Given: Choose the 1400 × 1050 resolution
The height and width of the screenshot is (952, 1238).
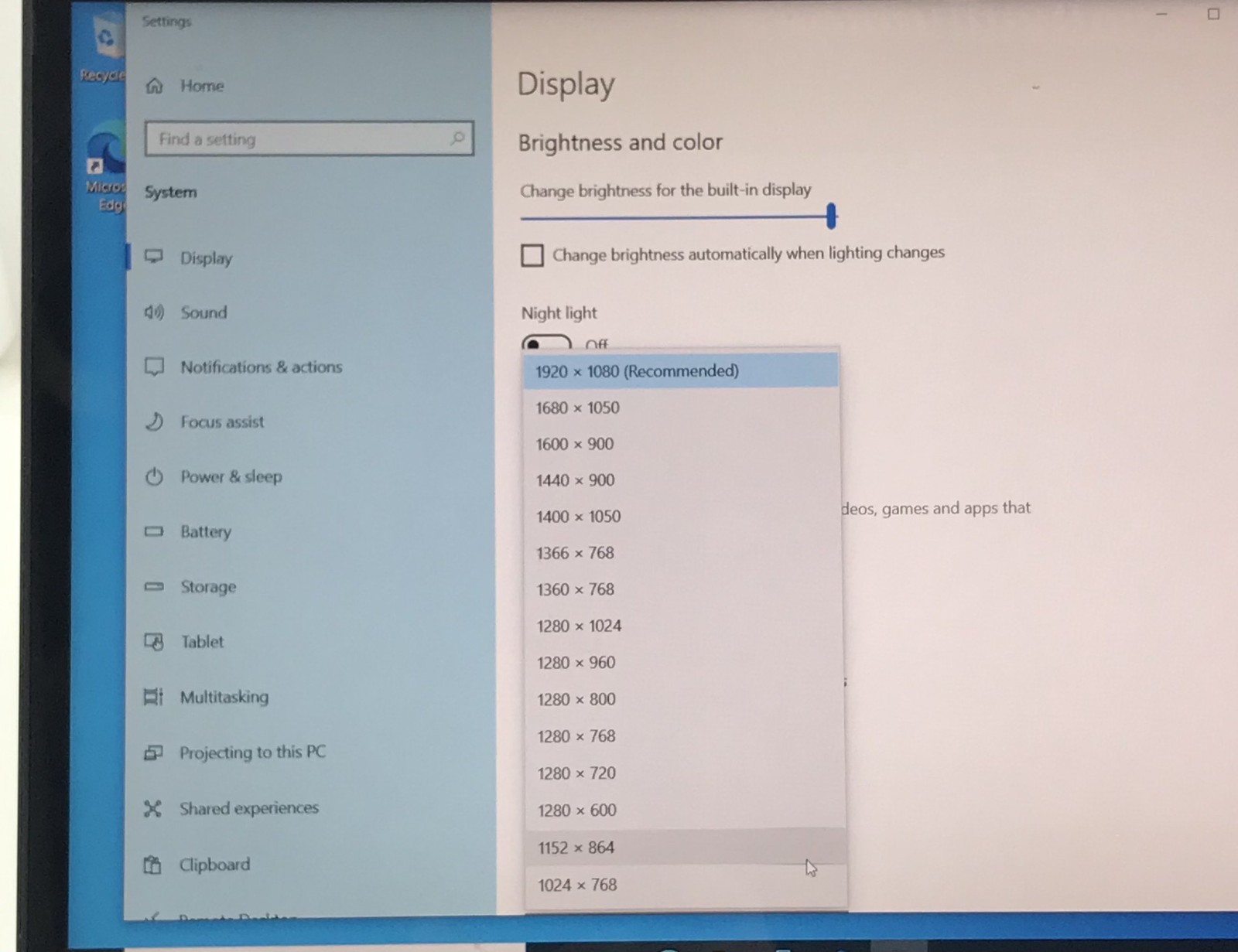Looking at the screenshot, I should point(682,517).
